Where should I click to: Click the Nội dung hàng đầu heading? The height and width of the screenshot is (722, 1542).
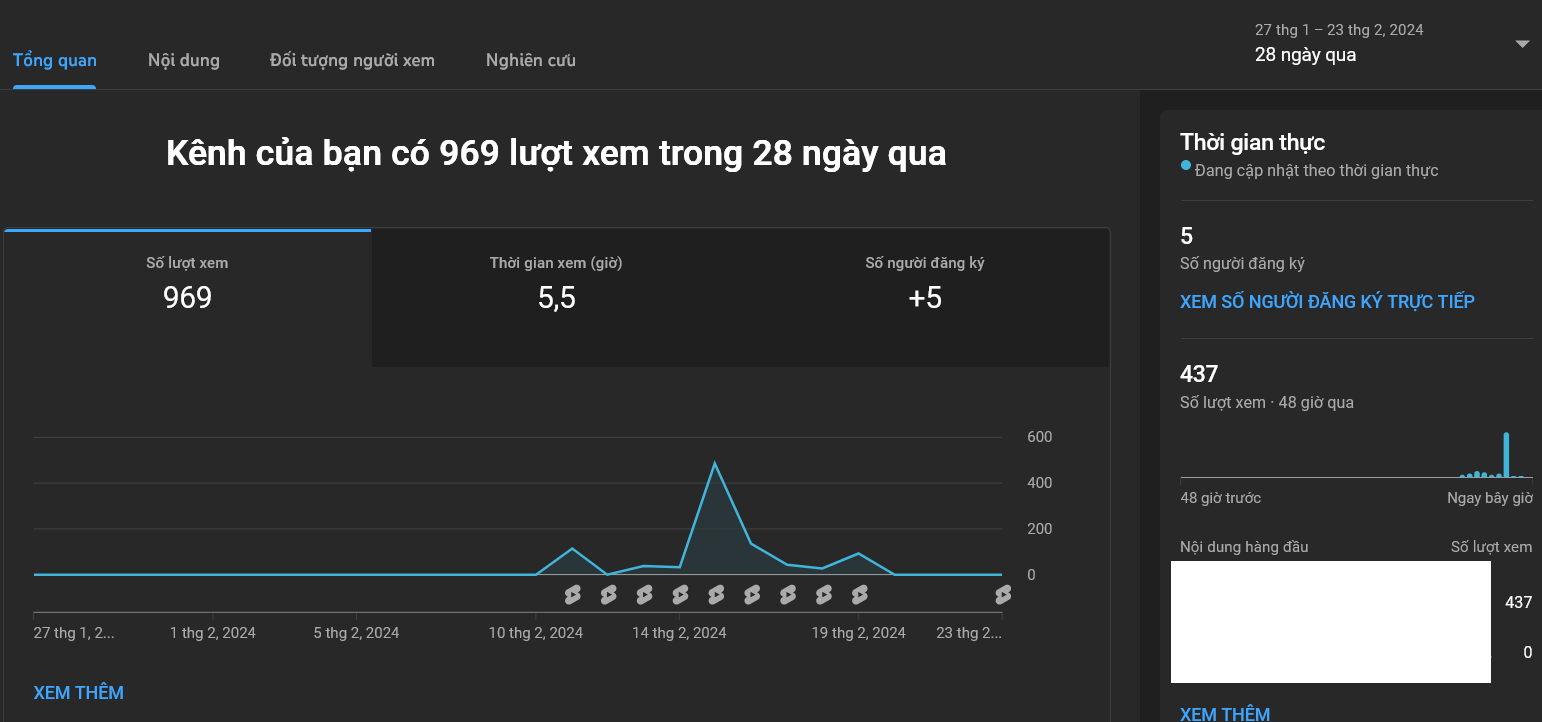1244,547
